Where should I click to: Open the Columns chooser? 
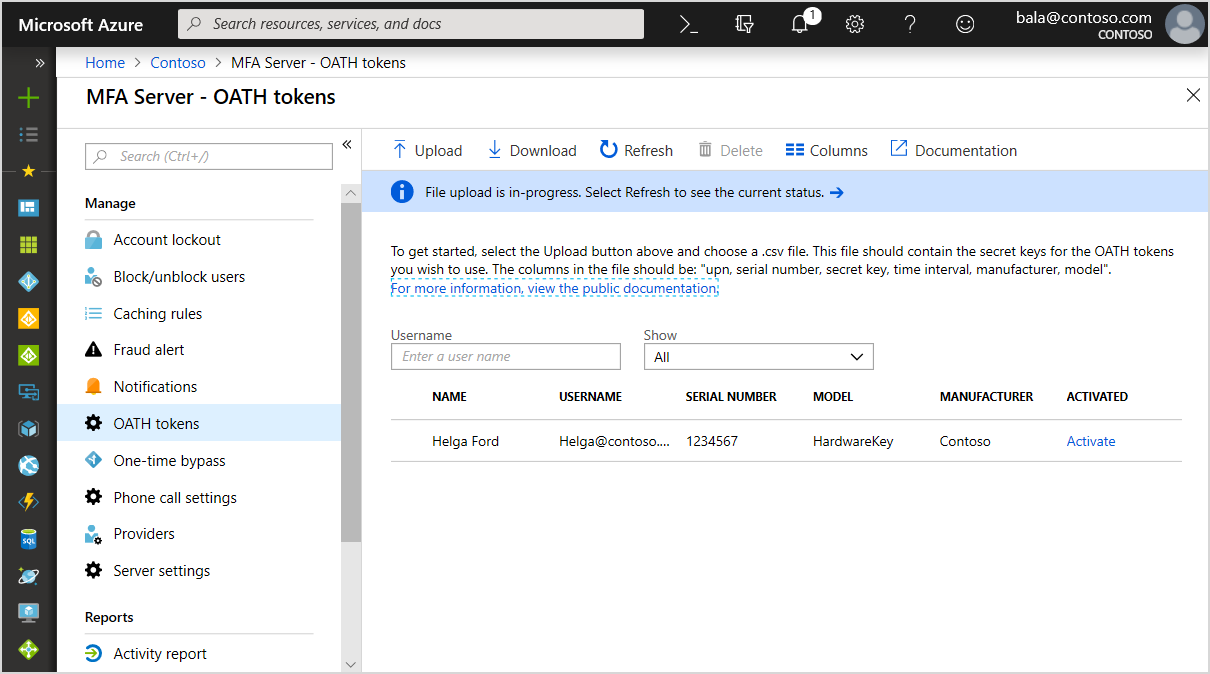point(826,150)
